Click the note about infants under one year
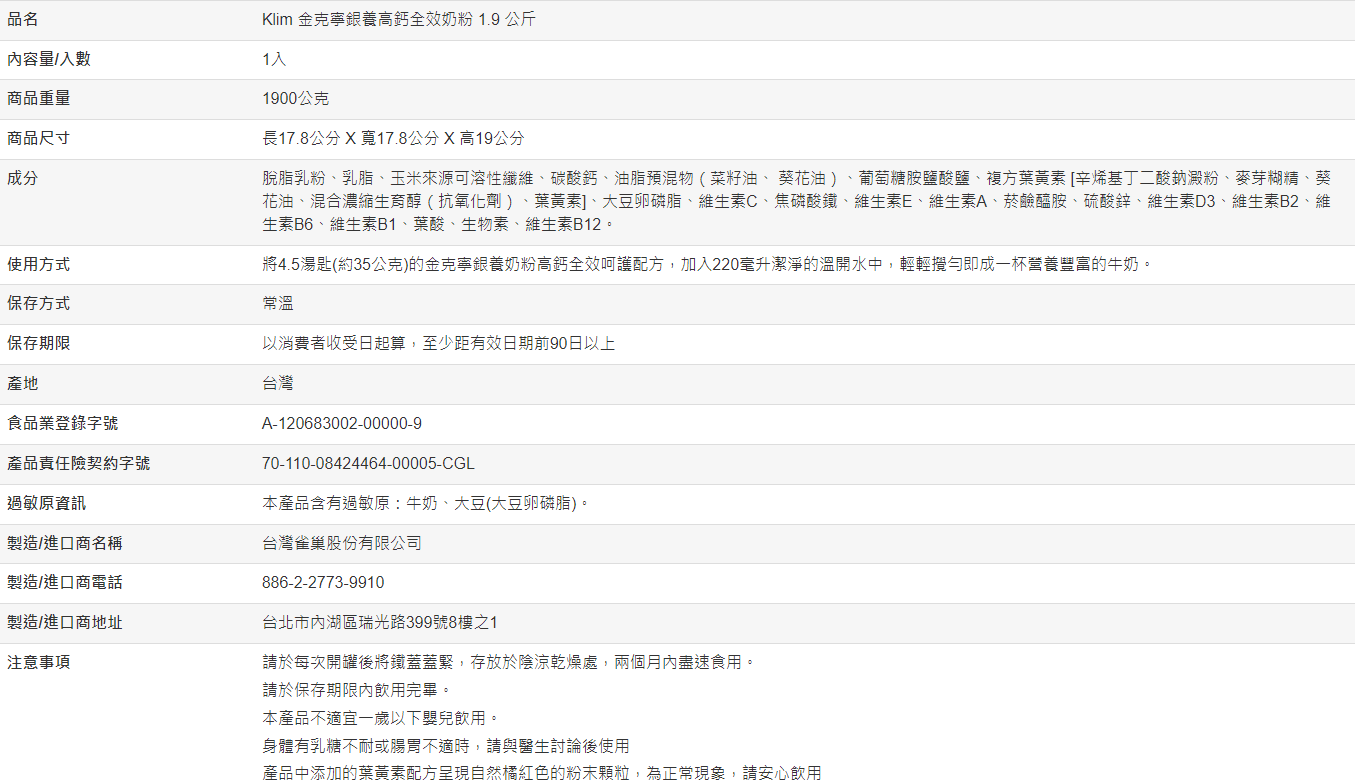 coord(380,718)
